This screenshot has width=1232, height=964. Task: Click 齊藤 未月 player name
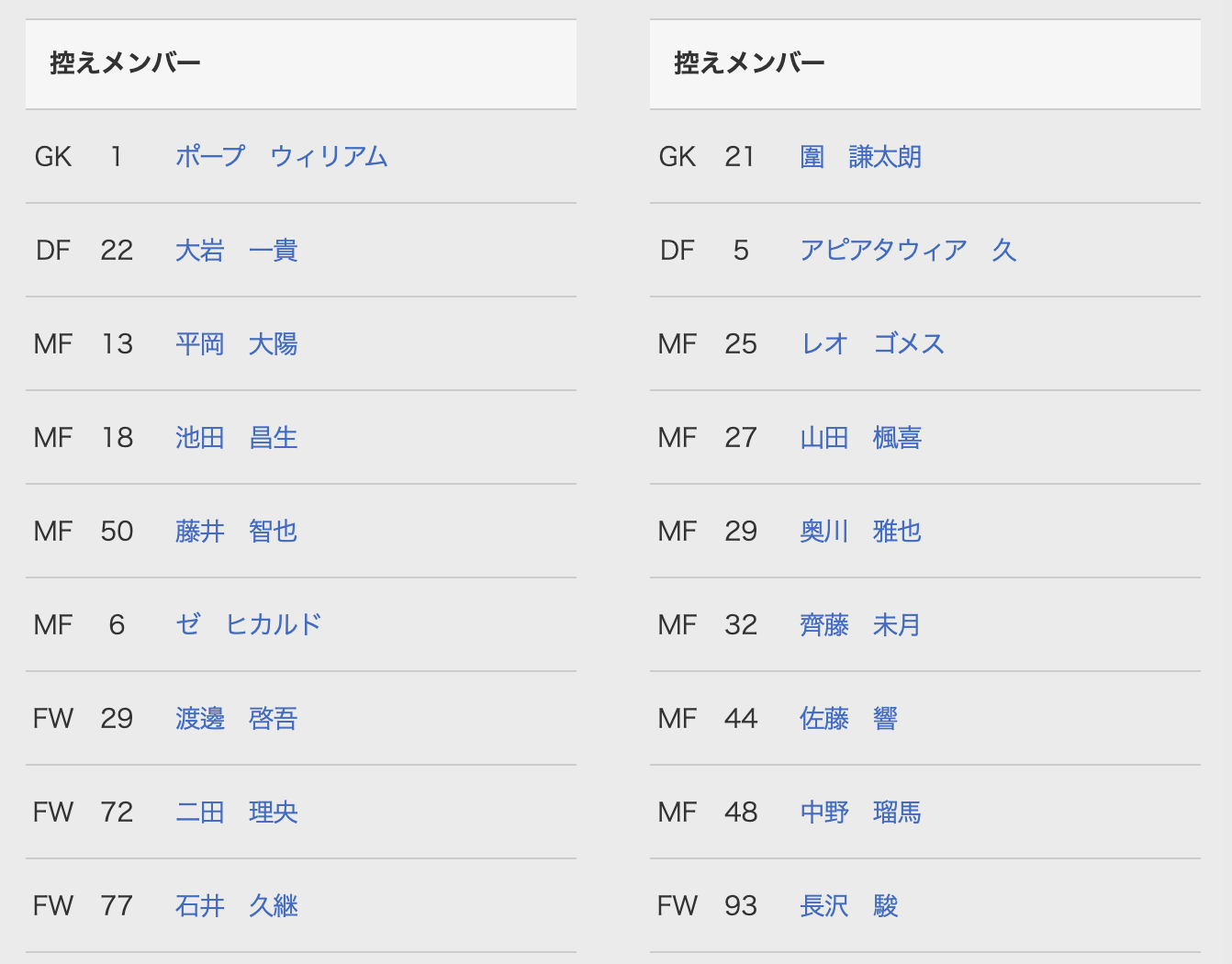tap(860, 625)
